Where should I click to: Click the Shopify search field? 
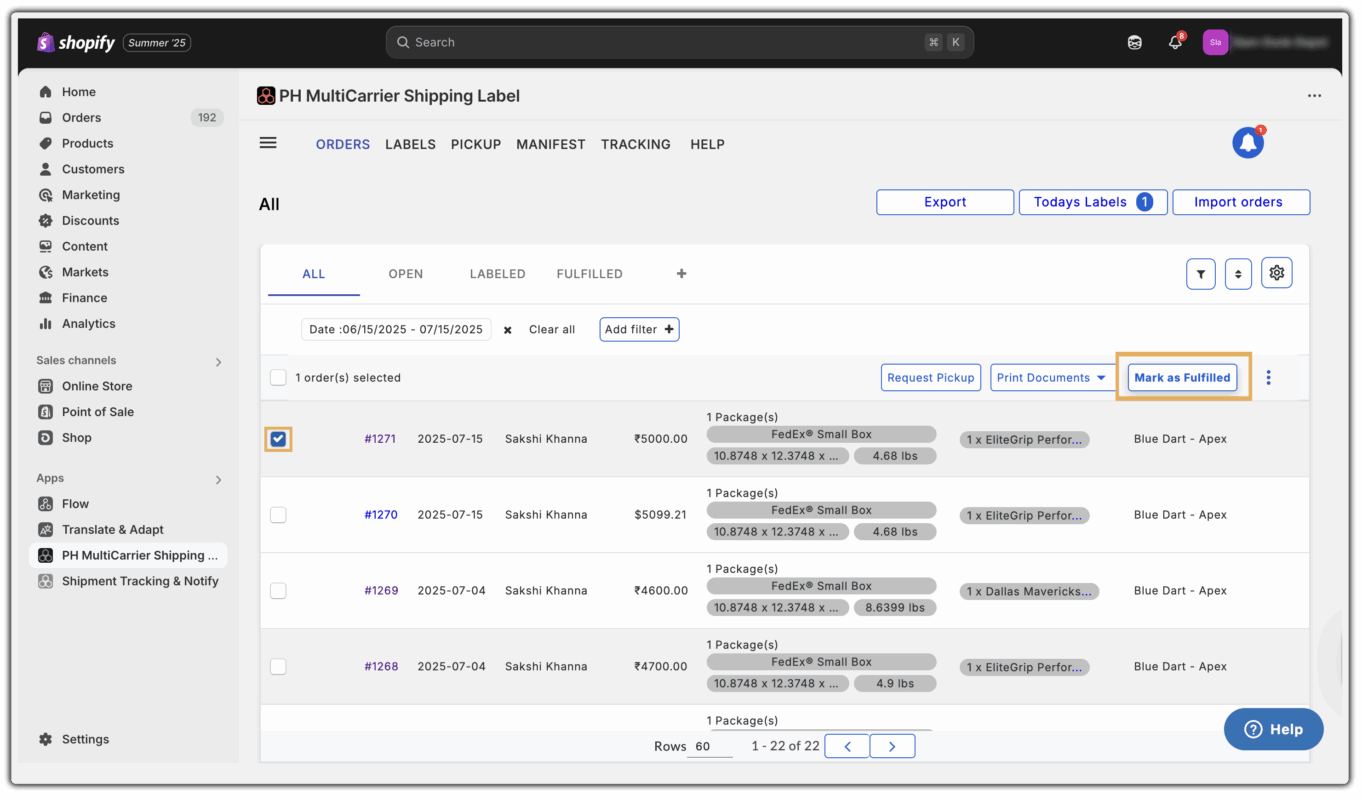680,42
